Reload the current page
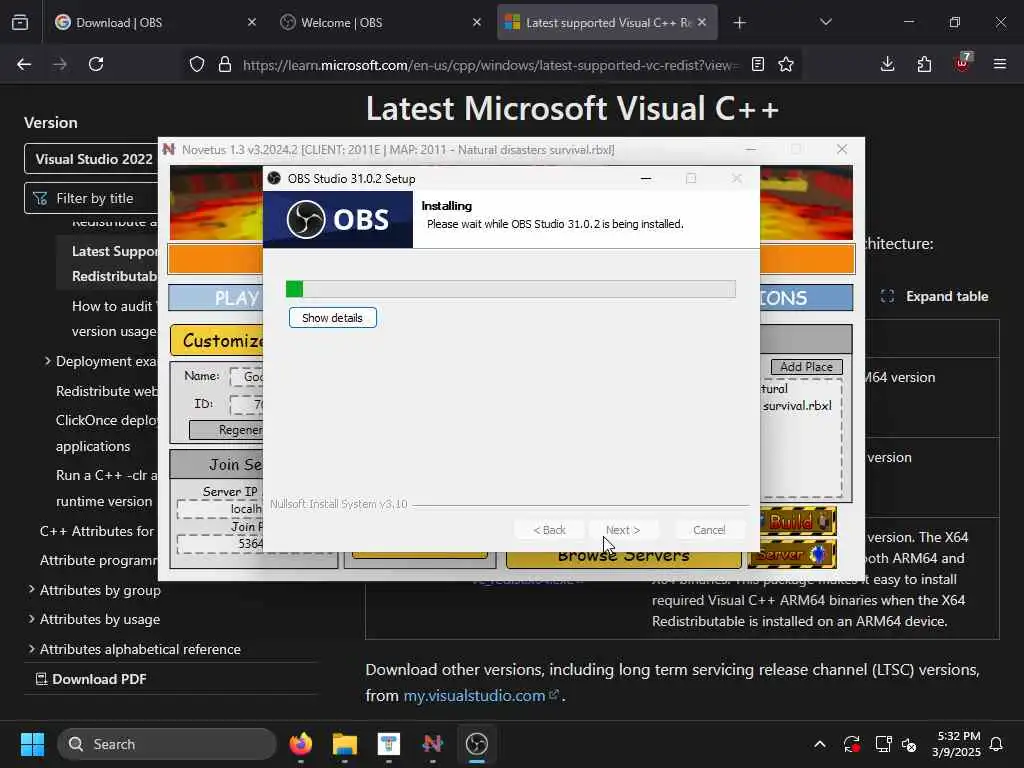 point(96,64)
